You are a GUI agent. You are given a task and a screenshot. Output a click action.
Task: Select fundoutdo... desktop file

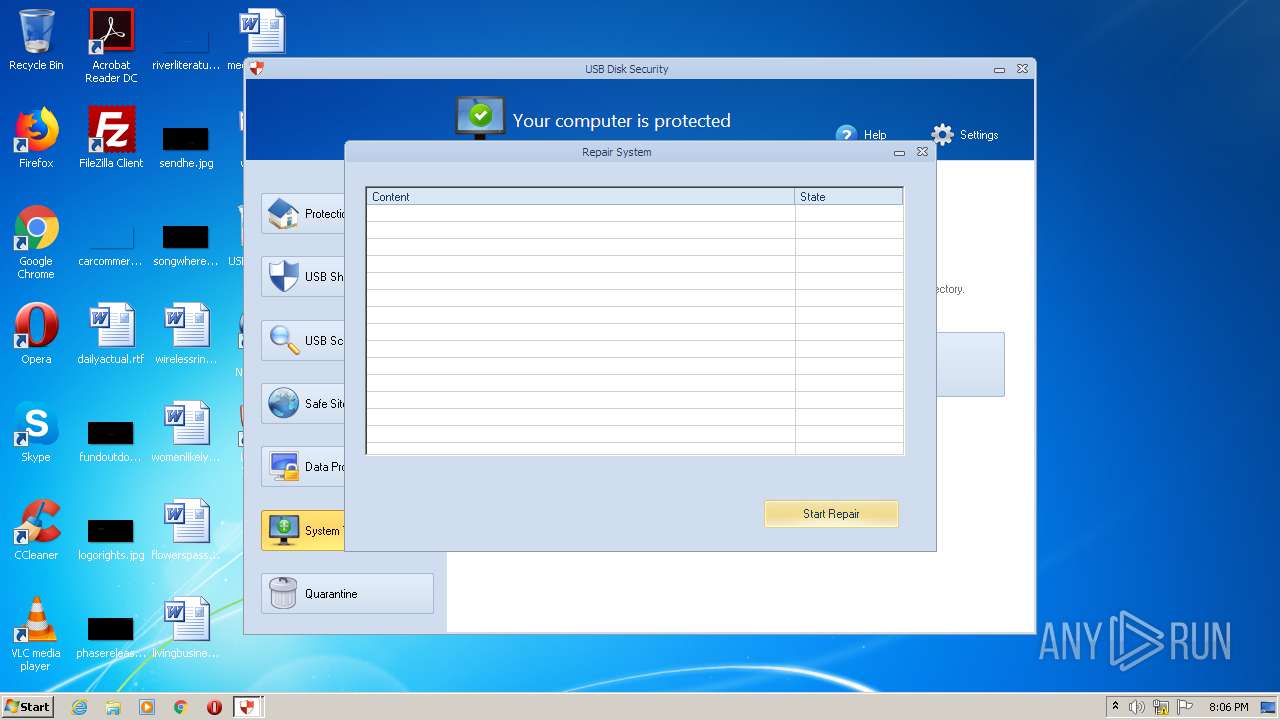[x=111, y=441]
